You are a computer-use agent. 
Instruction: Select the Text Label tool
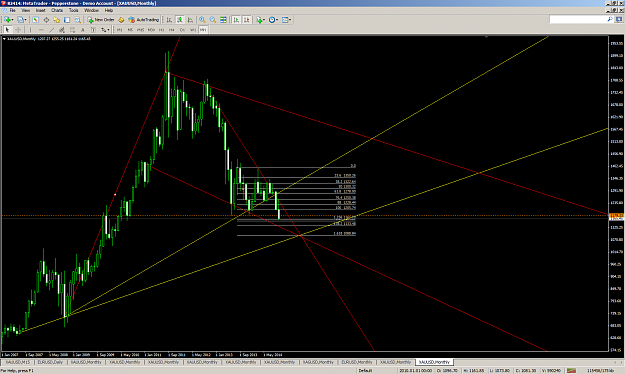point(93,30)
